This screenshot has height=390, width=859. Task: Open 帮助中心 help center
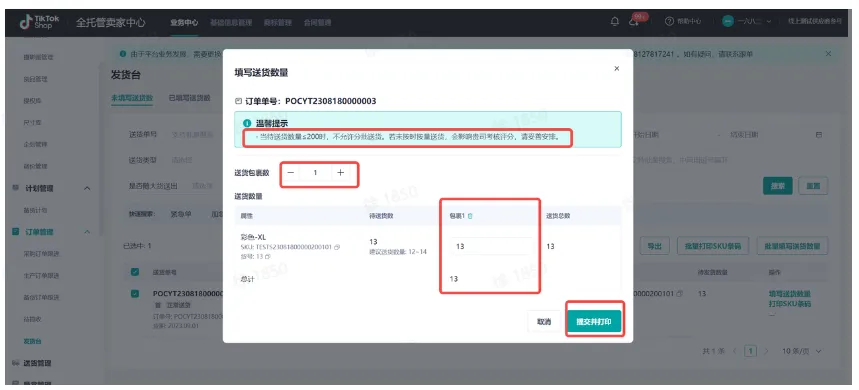[683, 22]
